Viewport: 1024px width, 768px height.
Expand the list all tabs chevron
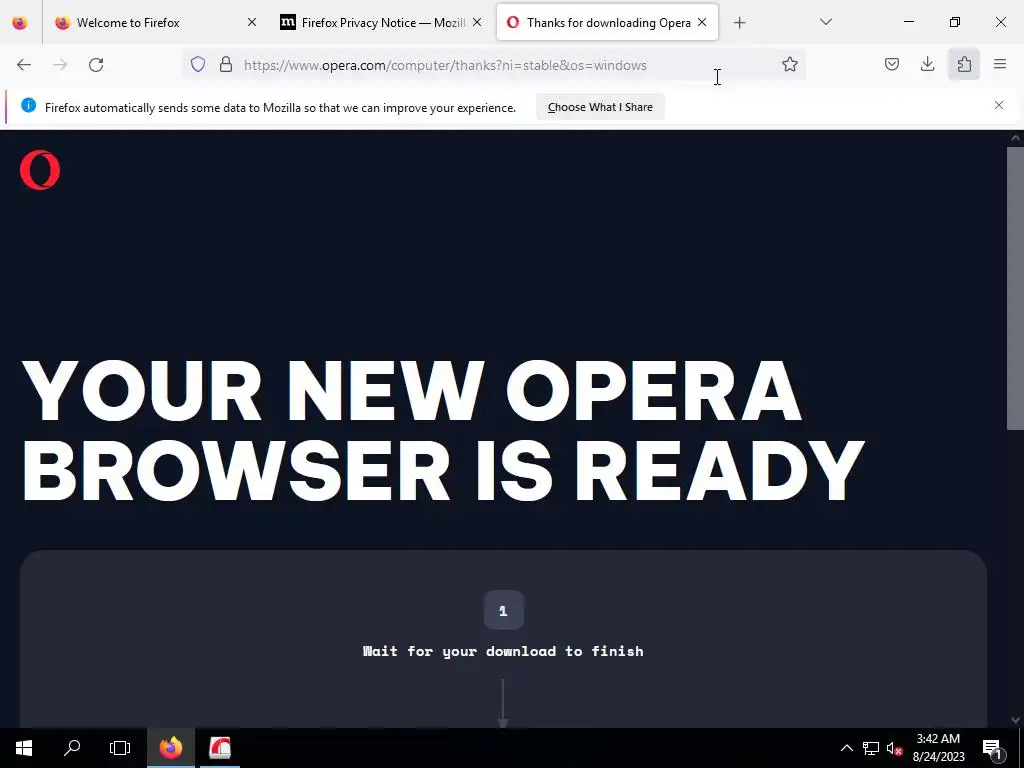coord(825,22)
